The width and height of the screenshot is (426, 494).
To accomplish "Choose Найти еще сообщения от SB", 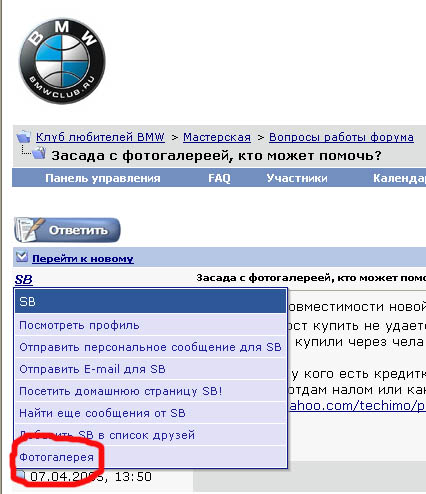I will click(x=151, y=413).
